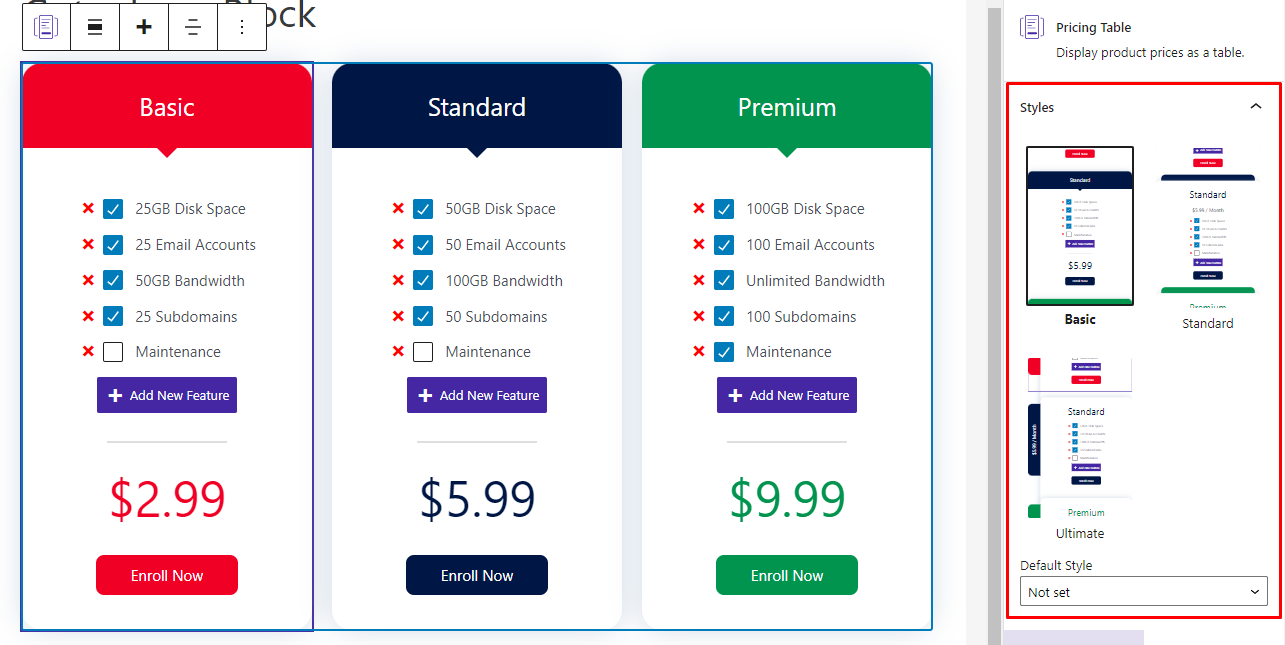Click the red X beside 50 Subdomains
Screen dimensions: 1285x645
pyautogui.click(x=398, y=316)
